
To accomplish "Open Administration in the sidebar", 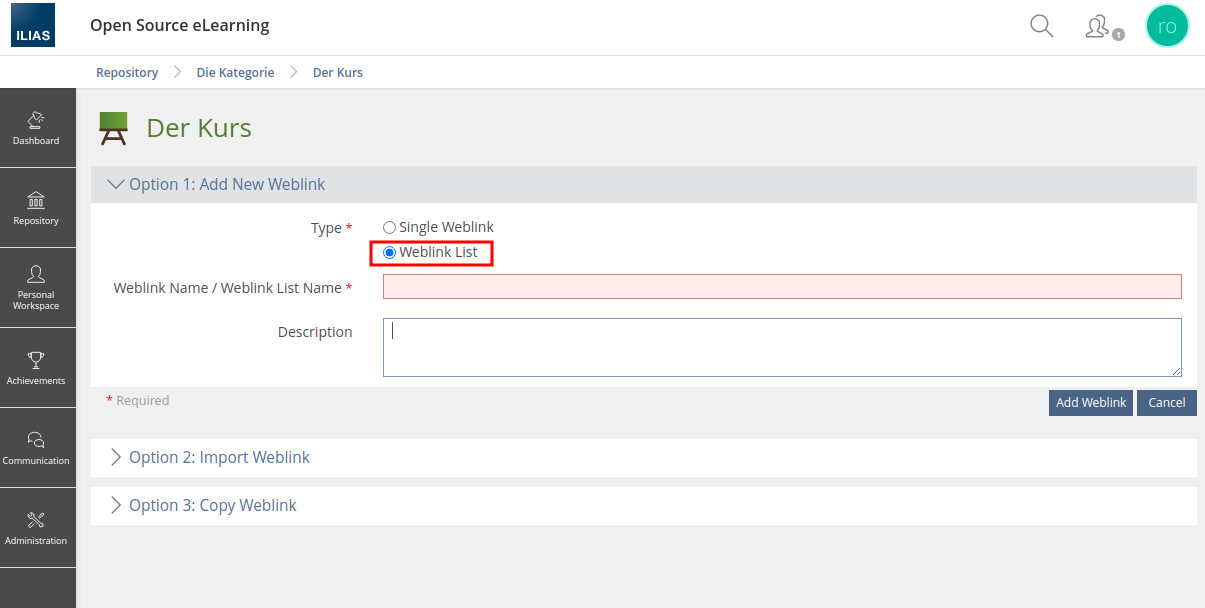I will 36,528.
